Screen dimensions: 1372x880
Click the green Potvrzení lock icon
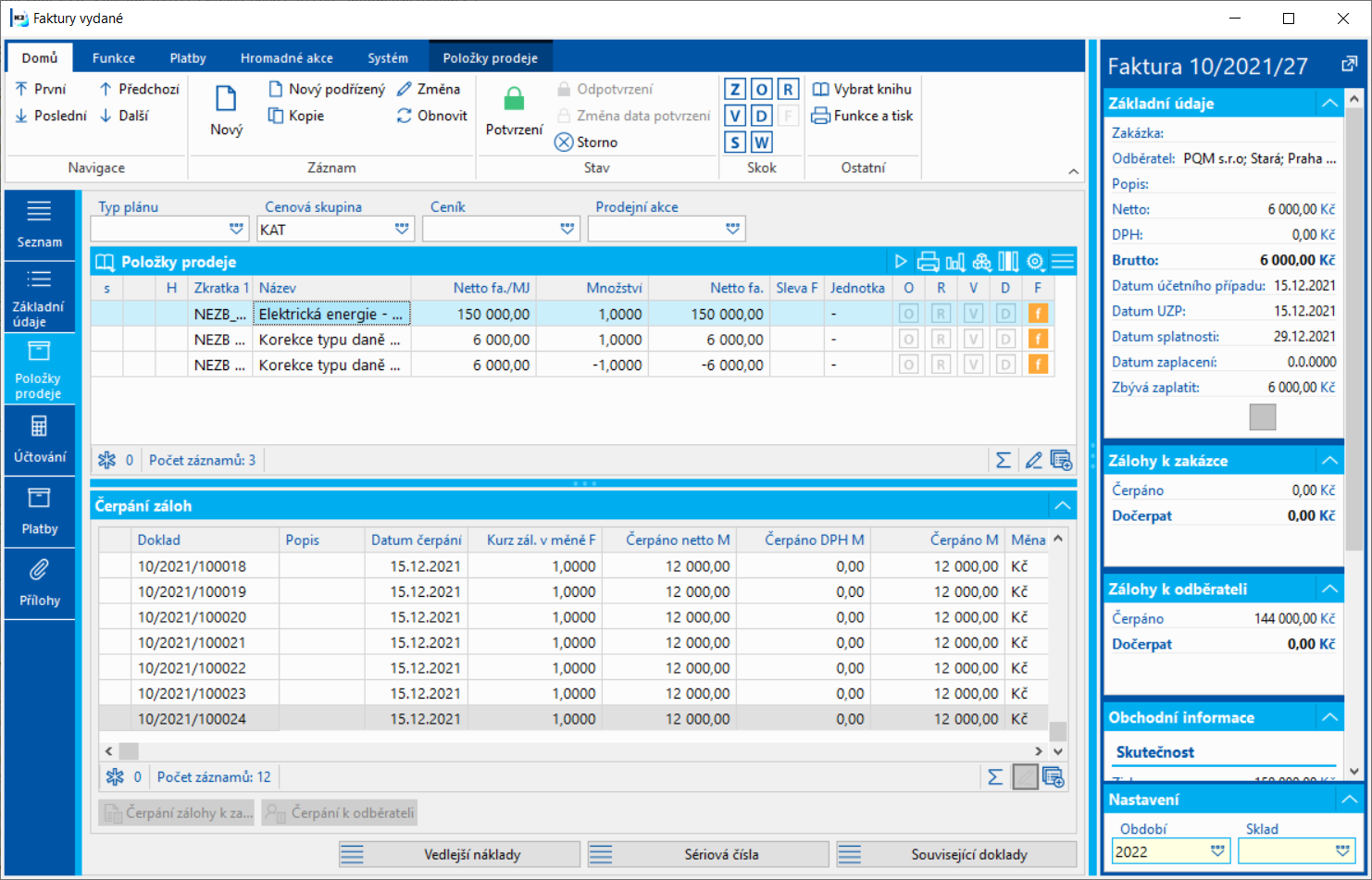[x=514, y=98]
